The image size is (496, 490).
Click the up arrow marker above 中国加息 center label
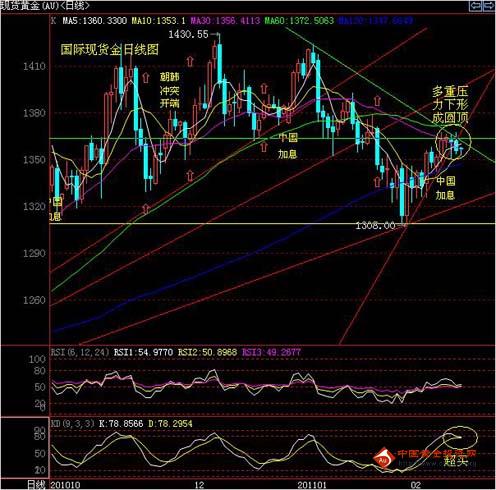(264, 89)
